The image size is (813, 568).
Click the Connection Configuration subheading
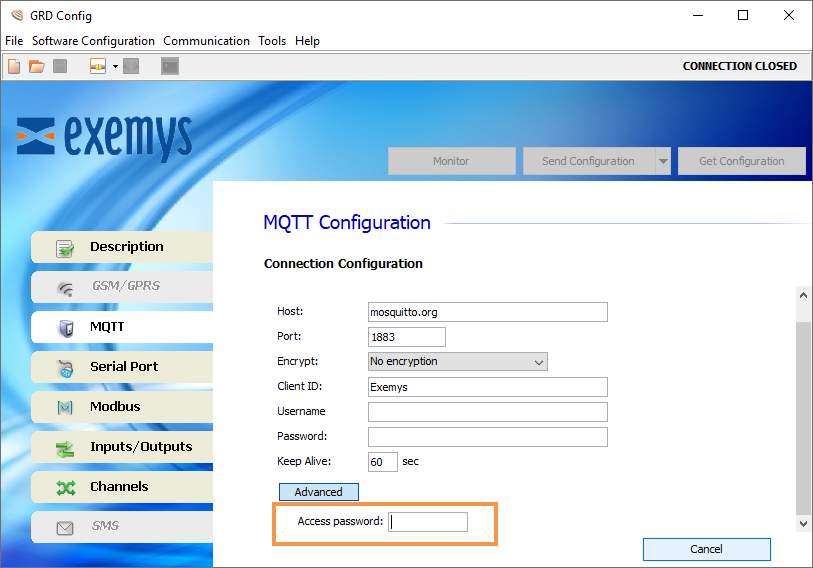pos(343,264)
